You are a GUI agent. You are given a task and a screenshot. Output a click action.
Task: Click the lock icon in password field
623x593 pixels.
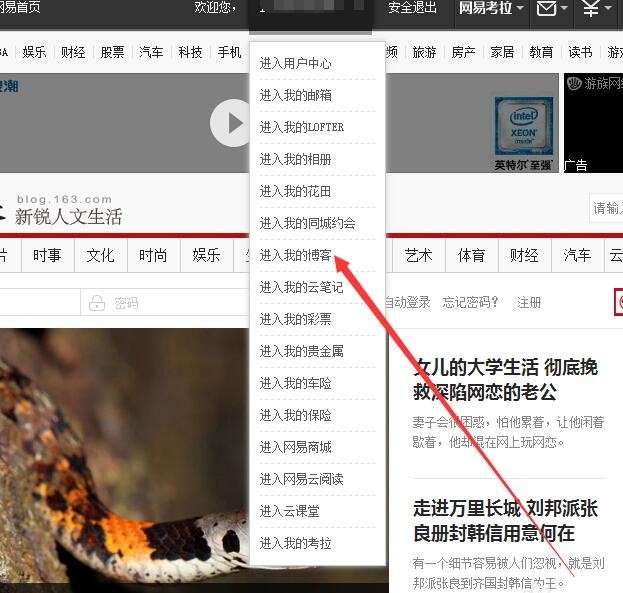click(97, 303)
